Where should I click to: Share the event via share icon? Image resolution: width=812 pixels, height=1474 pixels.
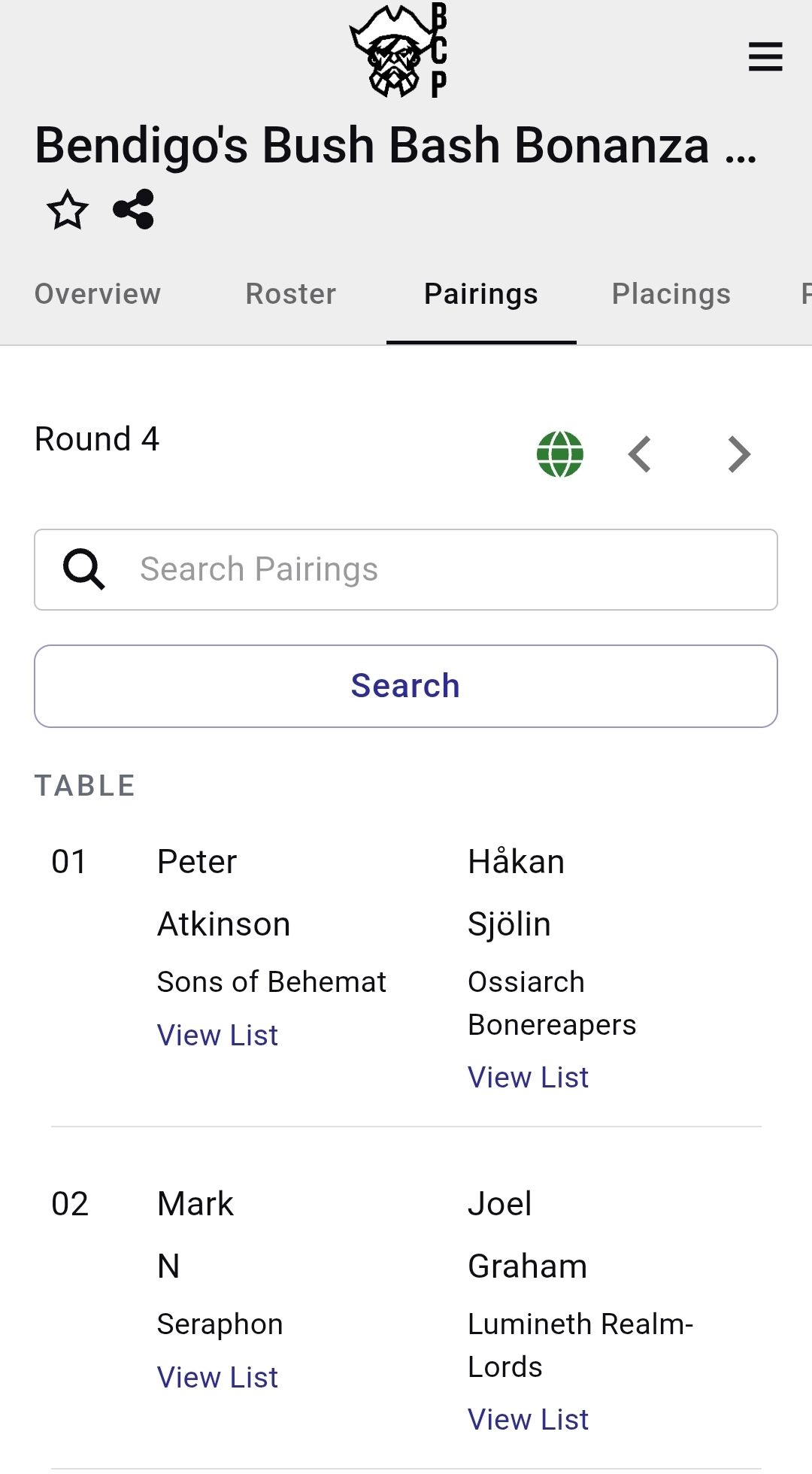click(x=134, y=210)
